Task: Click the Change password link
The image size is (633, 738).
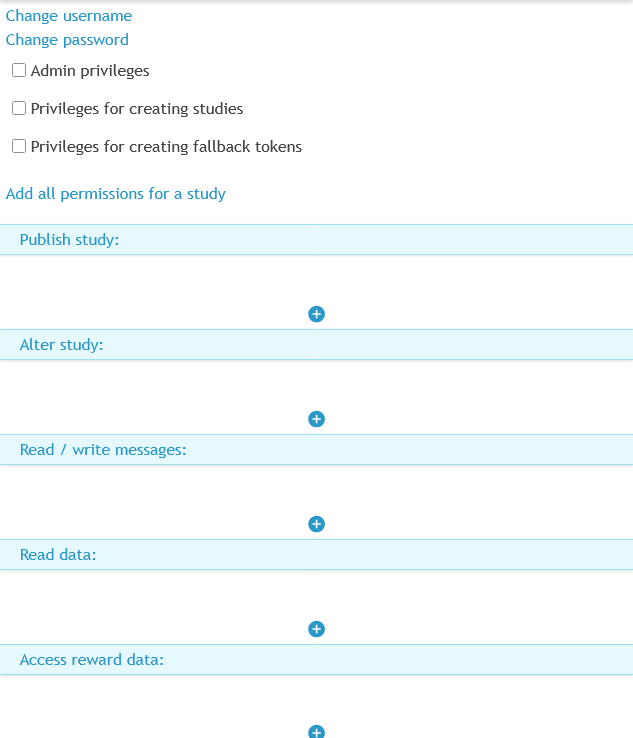Action: [67, 40]
